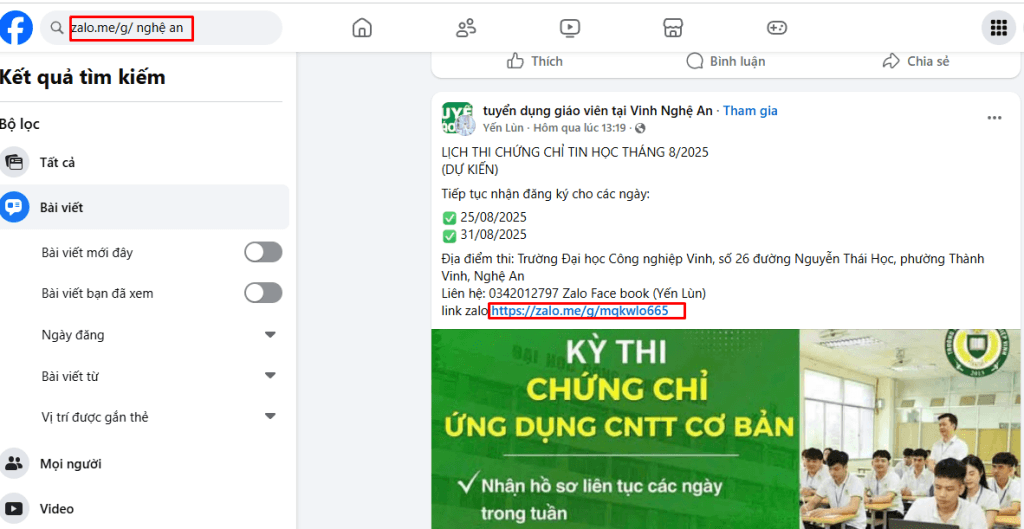Open the Gaming icon
The image size is (1024, 529).
[777, 28]
